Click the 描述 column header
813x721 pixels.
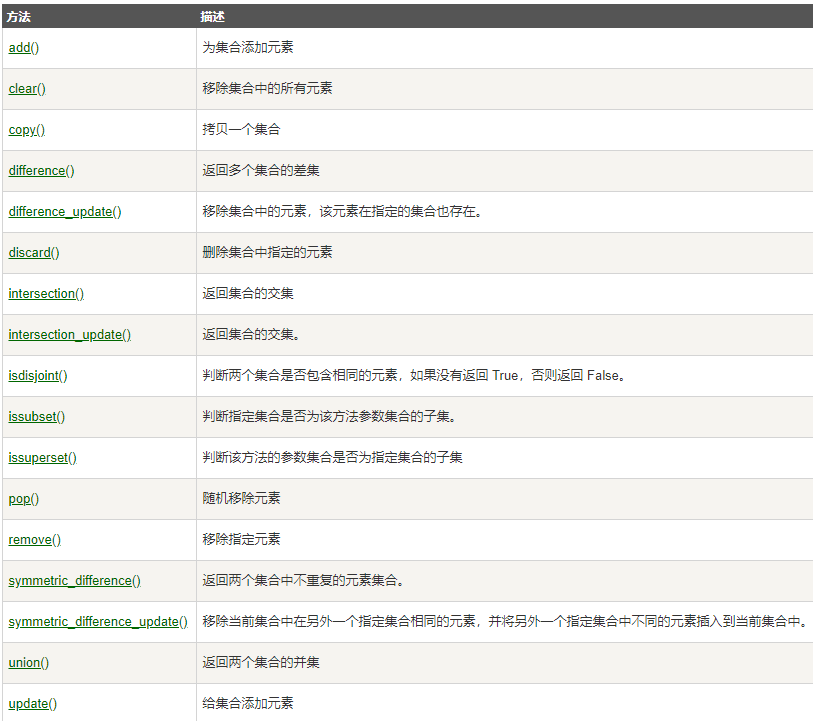(212, 16)
